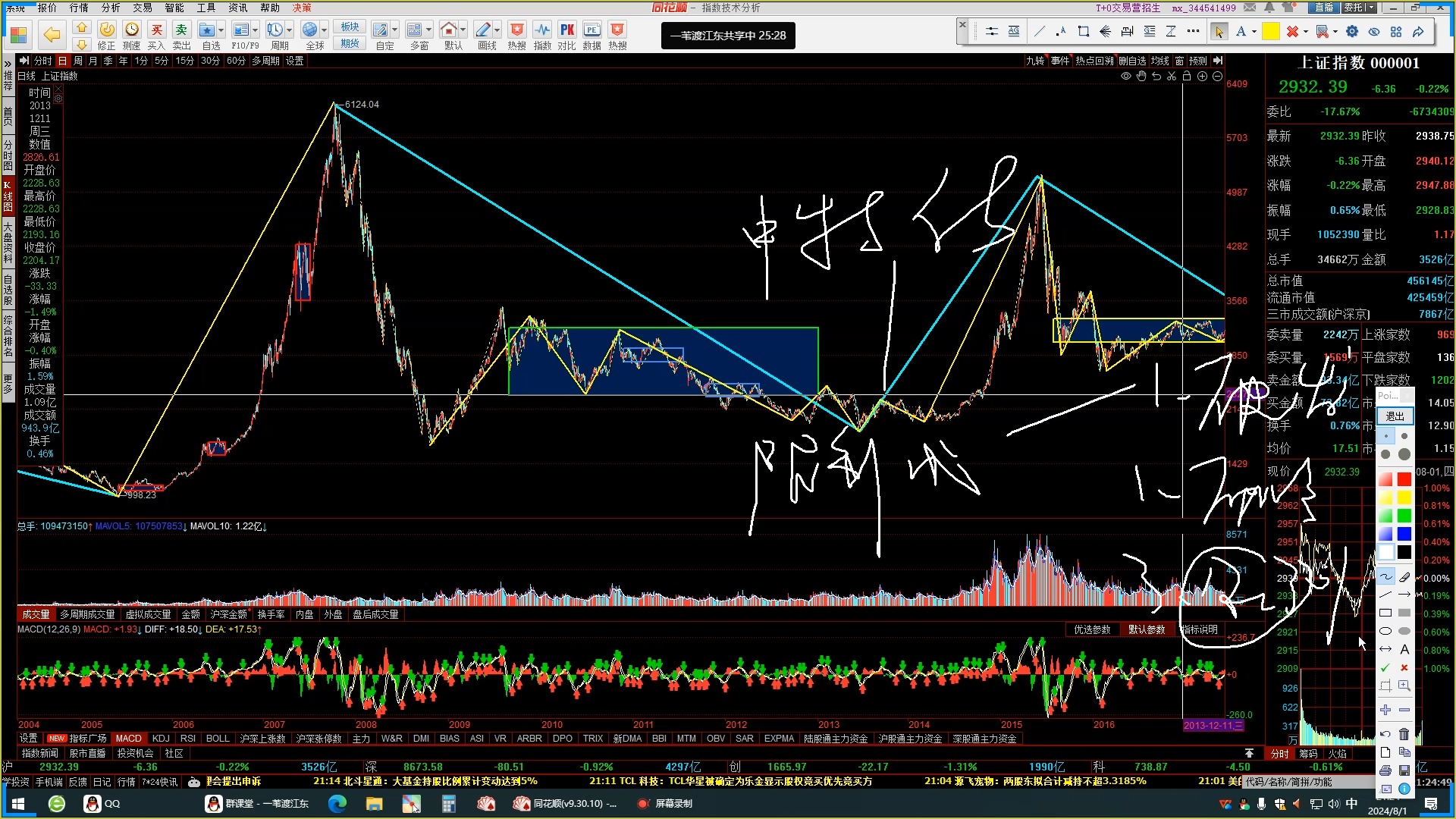This screenshot has width=1456, height=819.
Task: Open dropdown arrow next to 自定
Action: [x=394, y=30]
